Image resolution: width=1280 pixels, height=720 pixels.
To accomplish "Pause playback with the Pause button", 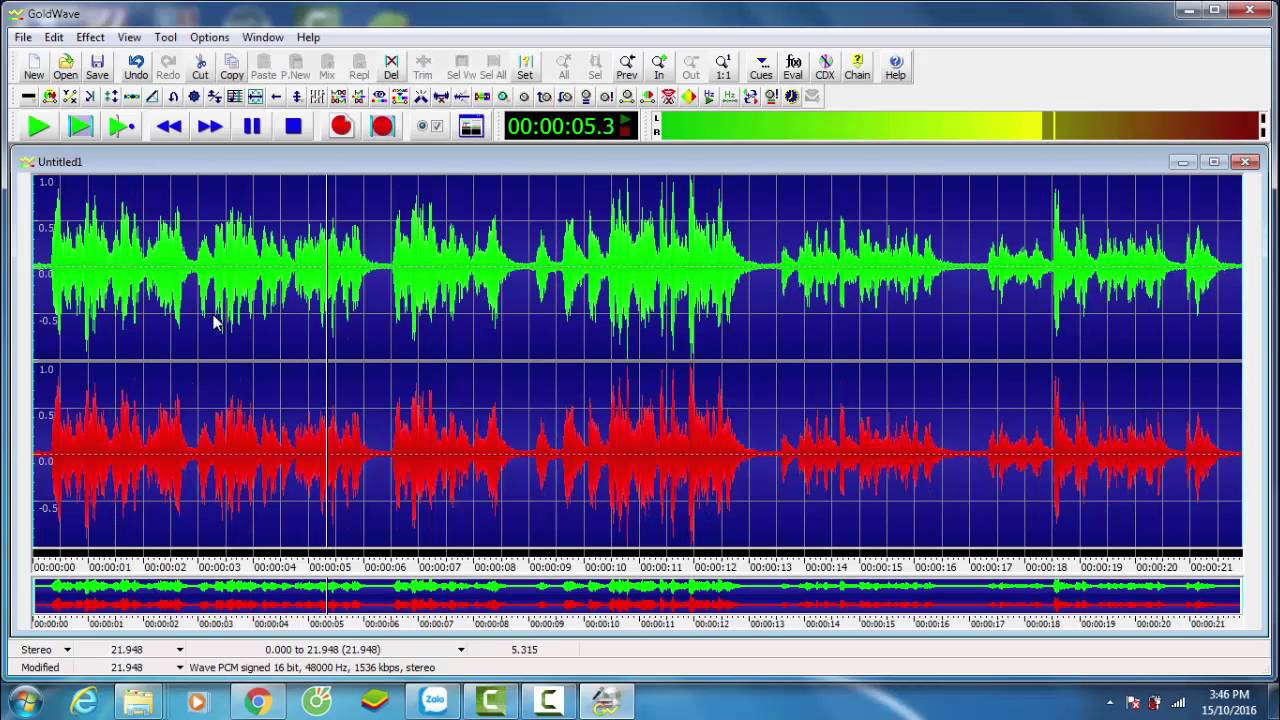I will pos(252,126).
